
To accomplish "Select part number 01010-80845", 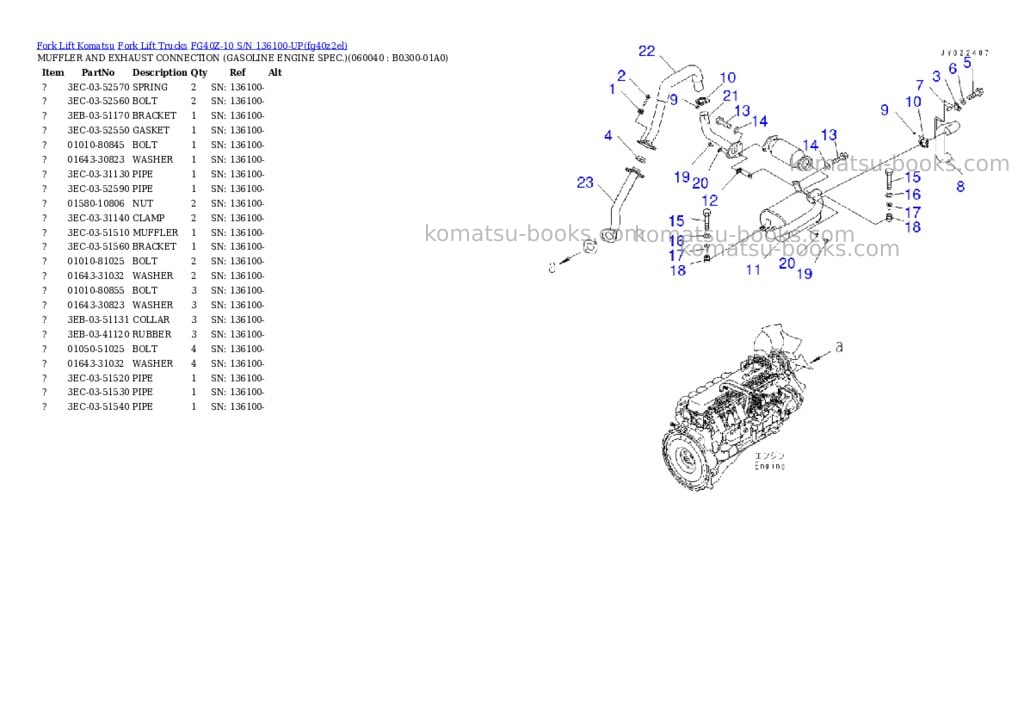I will coord(95,145).
